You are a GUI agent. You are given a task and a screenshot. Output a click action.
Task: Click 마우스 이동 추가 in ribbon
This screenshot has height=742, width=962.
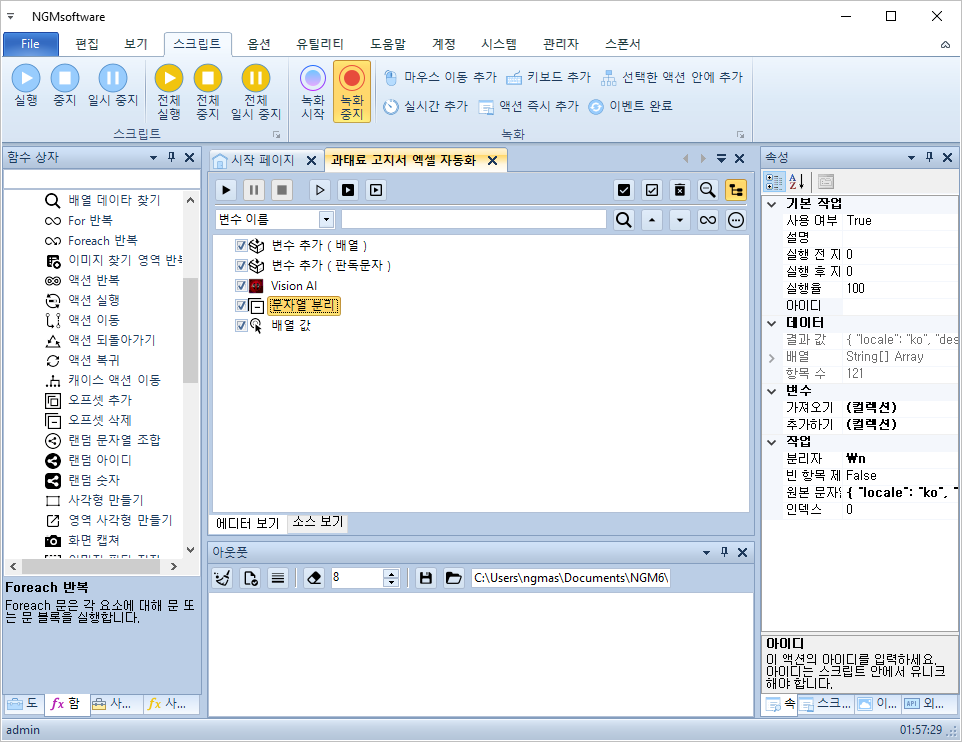click(440, 77)
